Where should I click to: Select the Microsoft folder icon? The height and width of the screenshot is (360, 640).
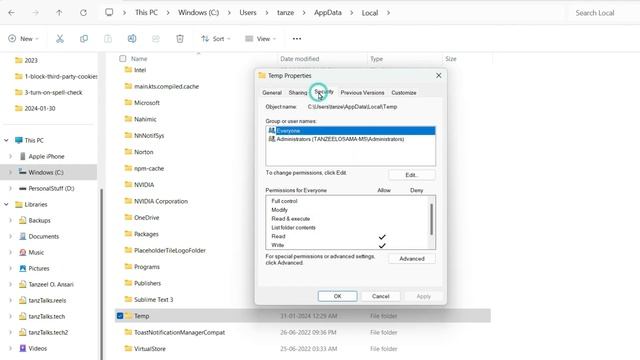click(128, 102)
